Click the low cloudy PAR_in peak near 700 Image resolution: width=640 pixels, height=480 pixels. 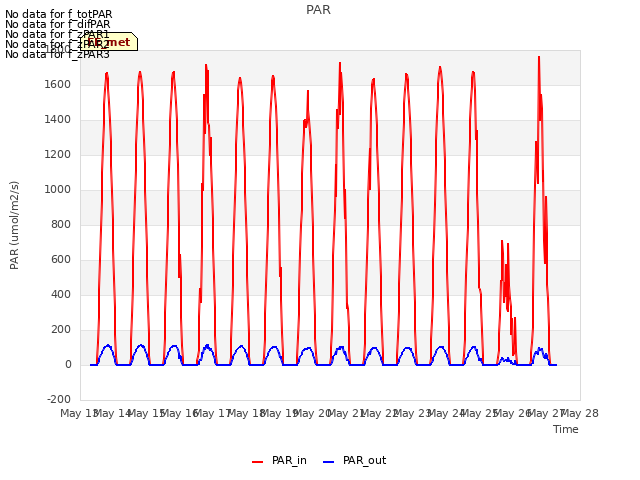[x=502, y=241]
